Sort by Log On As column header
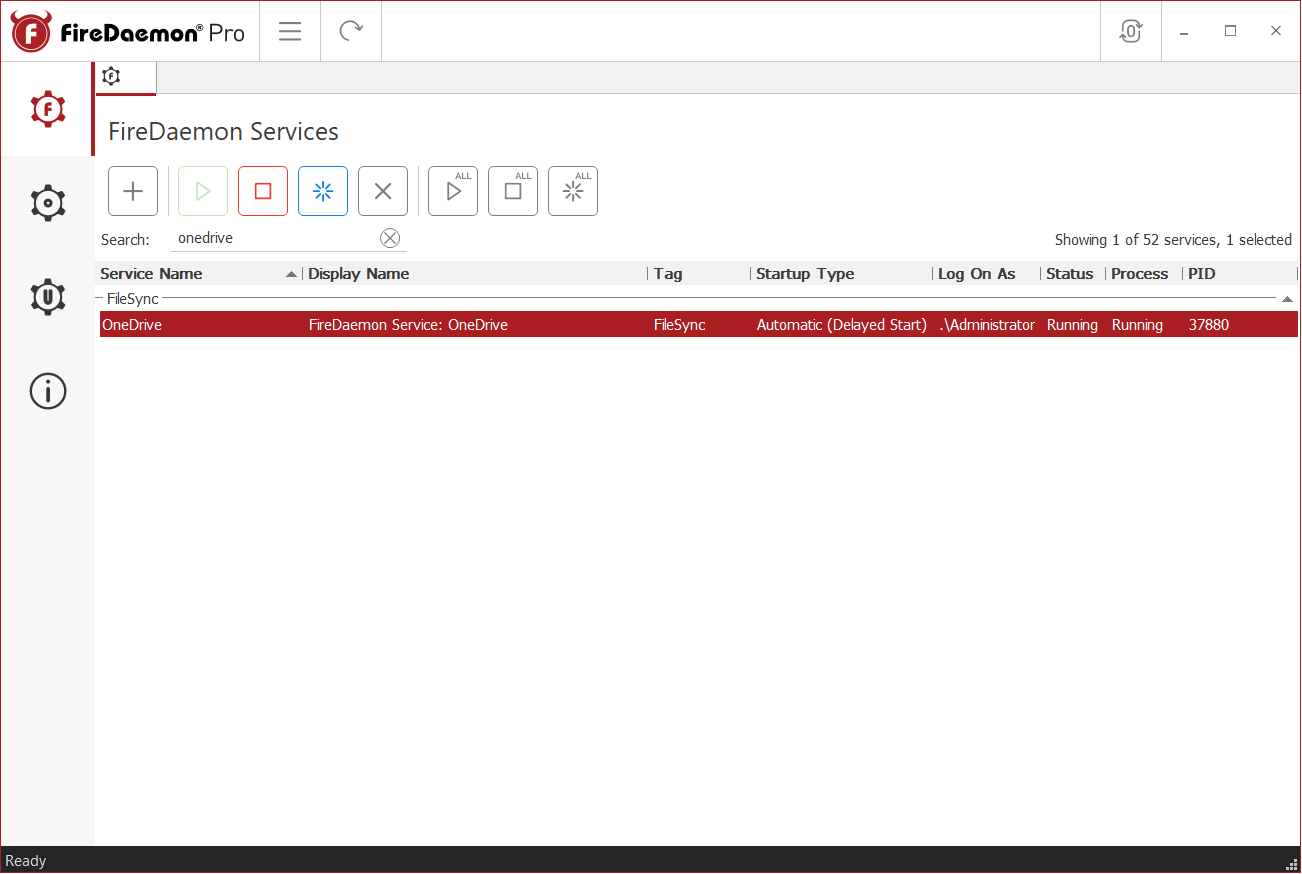The height and width of the screenshot is (874, 1302). (x=986, y=274)
